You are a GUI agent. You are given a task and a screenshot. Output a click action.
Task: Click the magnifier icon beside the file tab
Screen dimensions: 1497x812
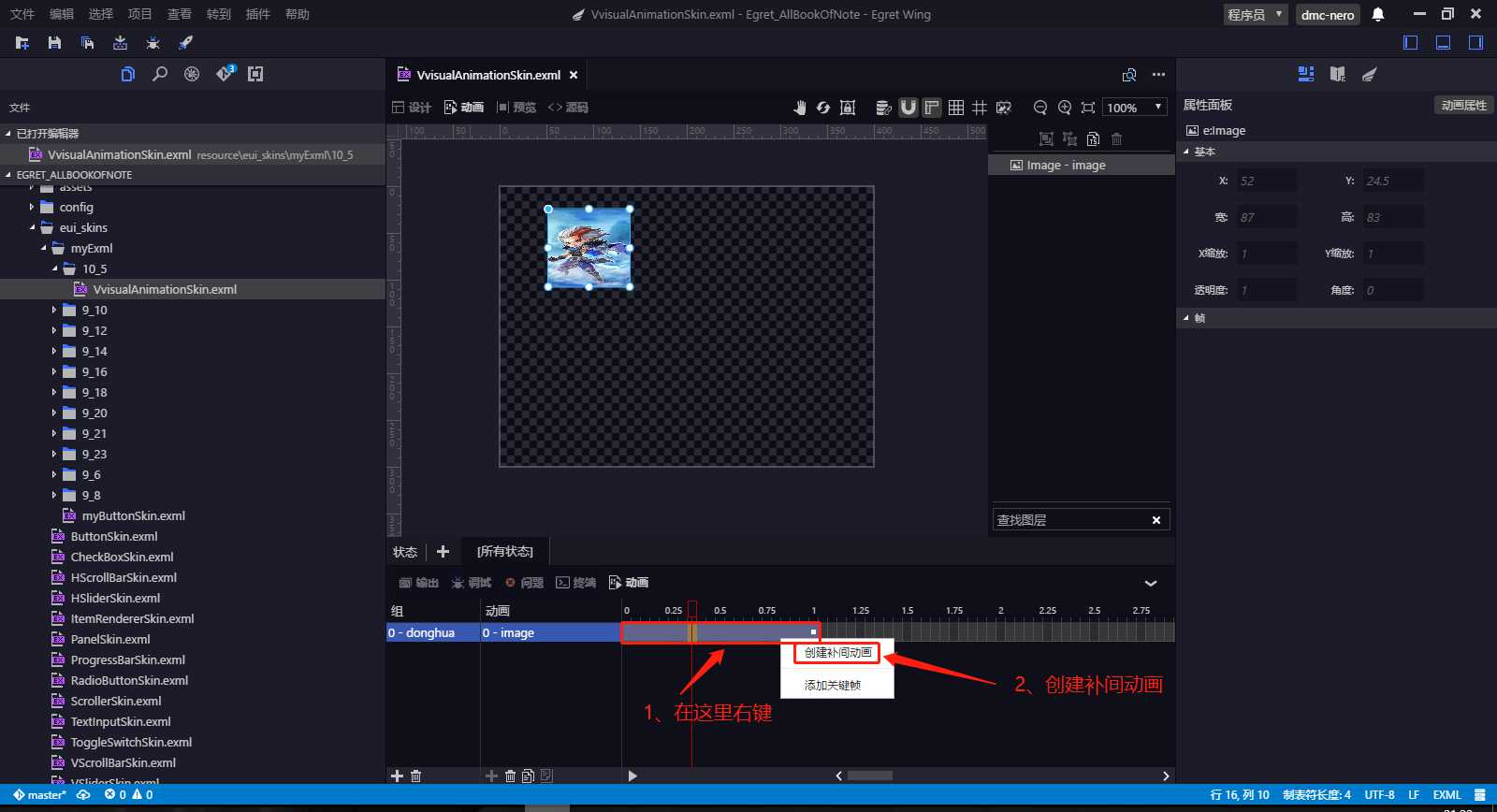click(x=1129, y=75)
